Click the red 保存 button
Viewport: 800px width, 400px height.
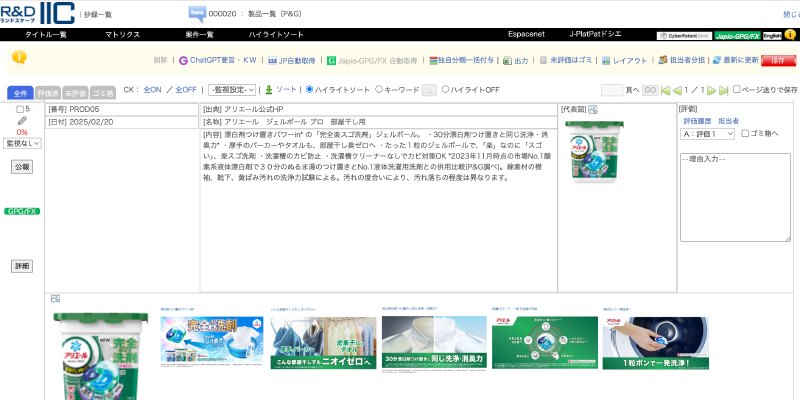coord(778,60)
